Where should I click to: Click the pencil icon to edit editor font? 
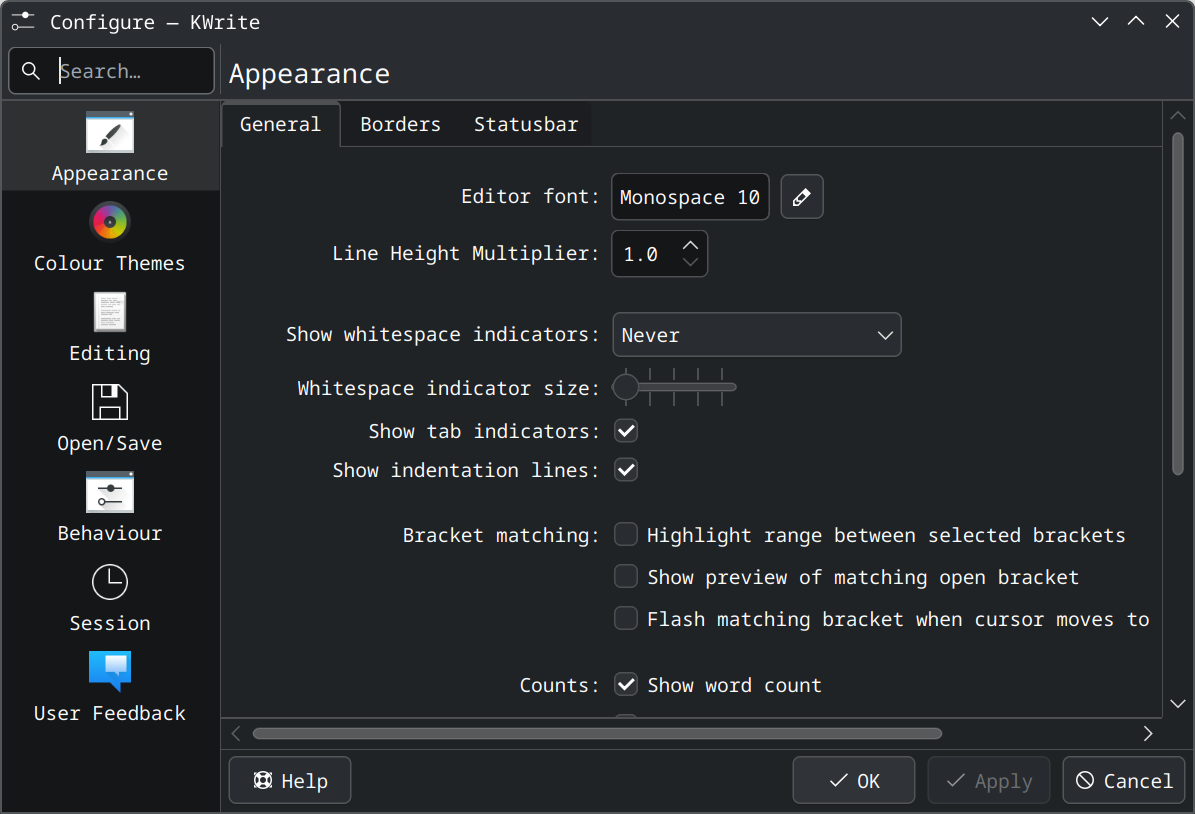pyautogui.click(x=801, y=197)
